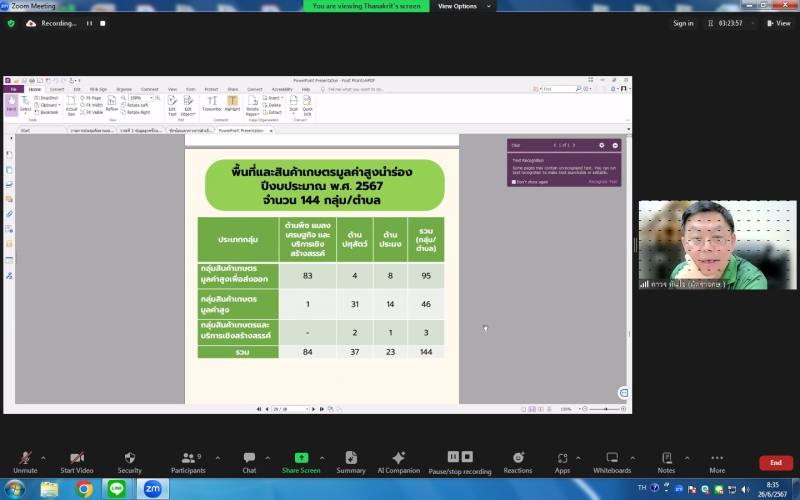Open the Reactions menu

pos(518,462)
